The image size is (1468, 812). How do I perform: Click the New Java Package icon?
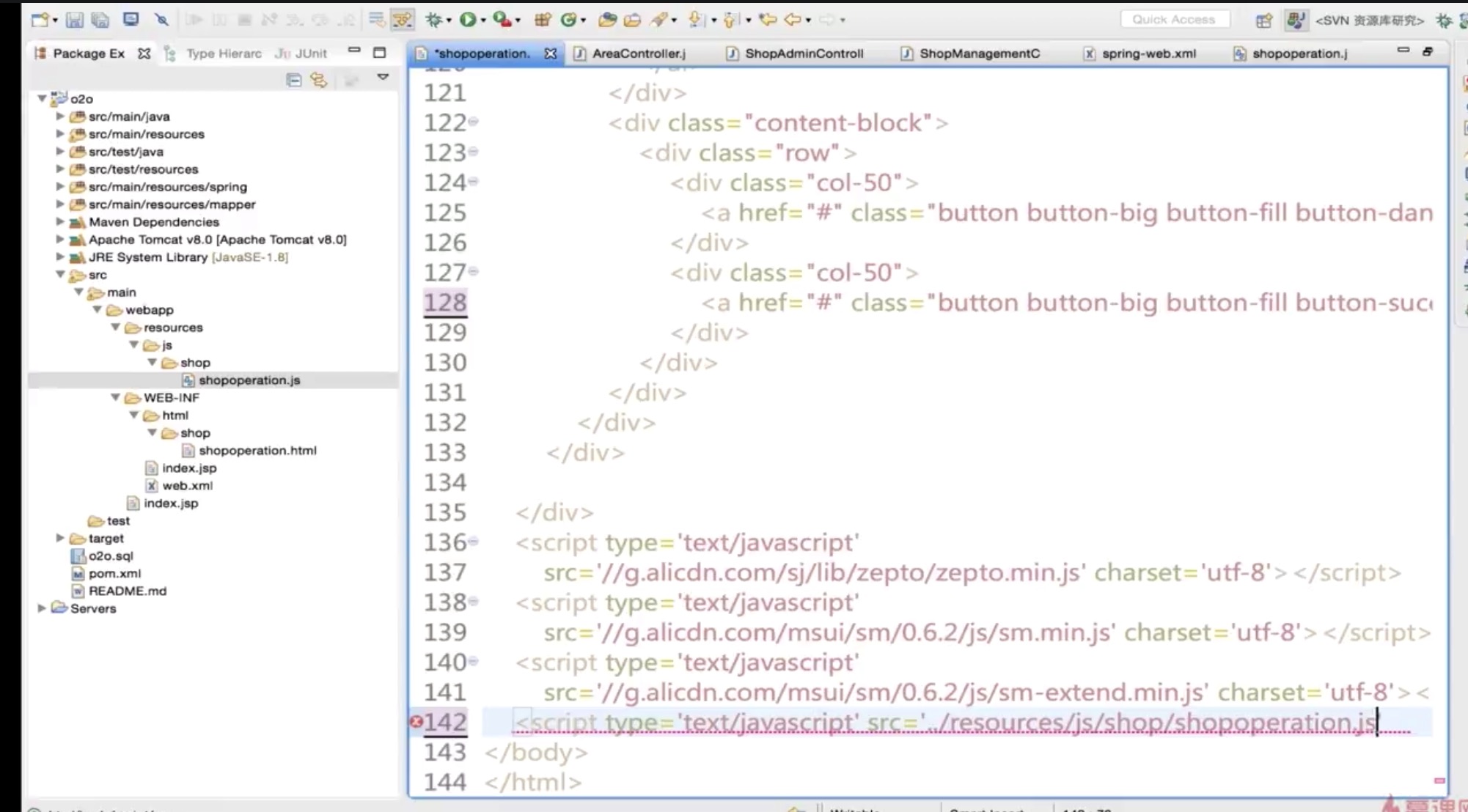click(543, 20)
